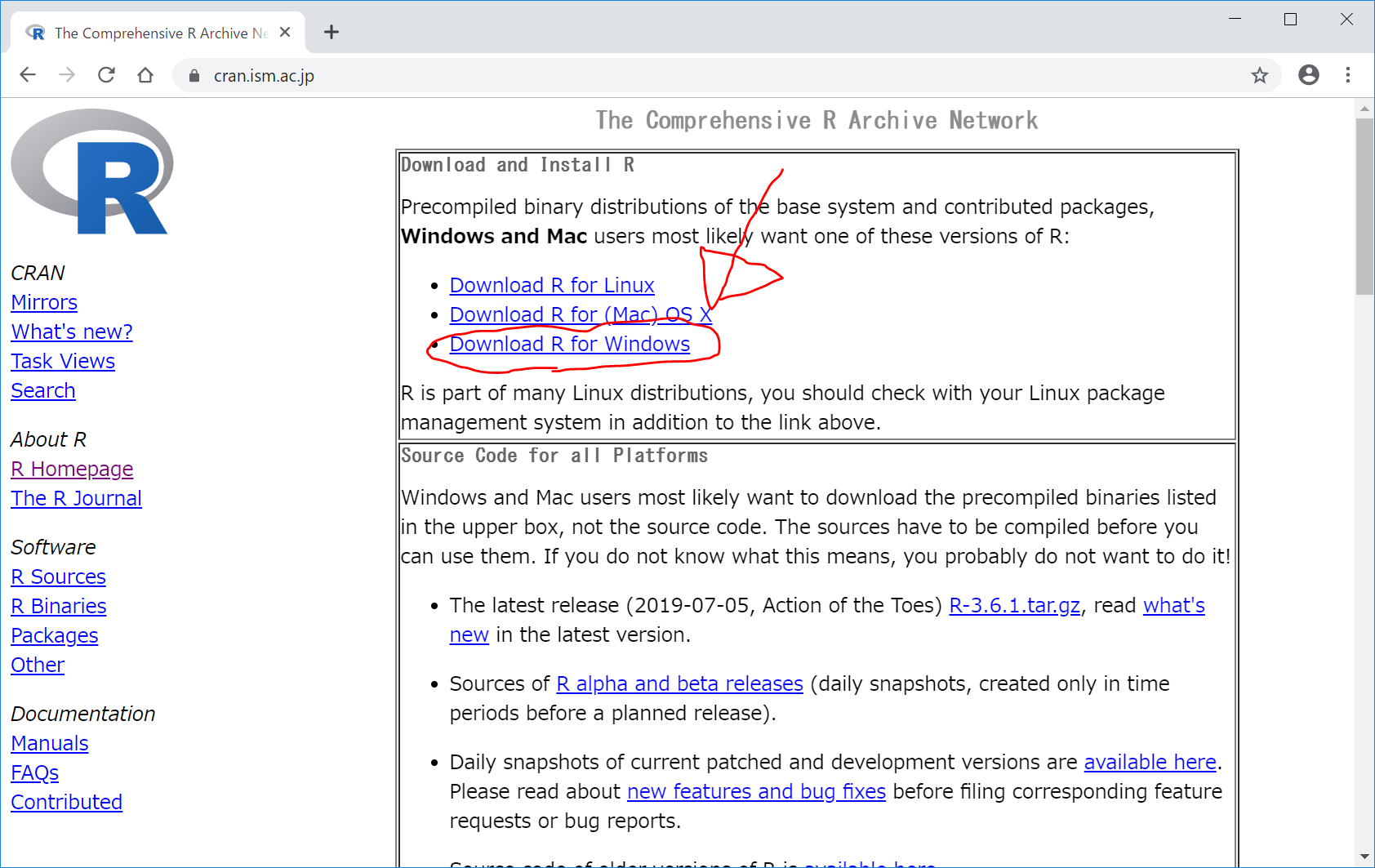Image resolution: width=1375 pixels, height=868 pixels.
Task: Open the available here snapshots link
Action: coord(1150,762)
